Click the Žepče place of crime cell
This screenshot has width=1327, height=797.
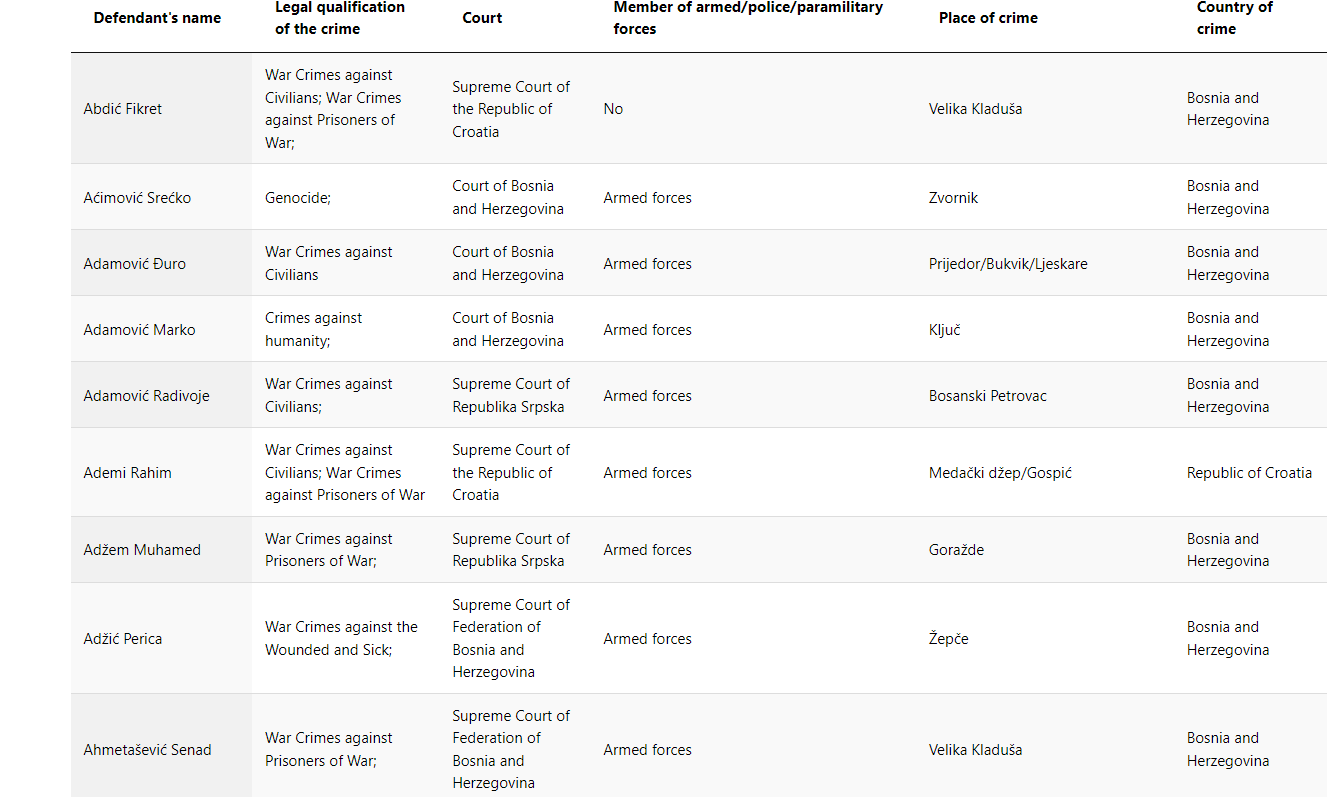[x=948, y=639]
